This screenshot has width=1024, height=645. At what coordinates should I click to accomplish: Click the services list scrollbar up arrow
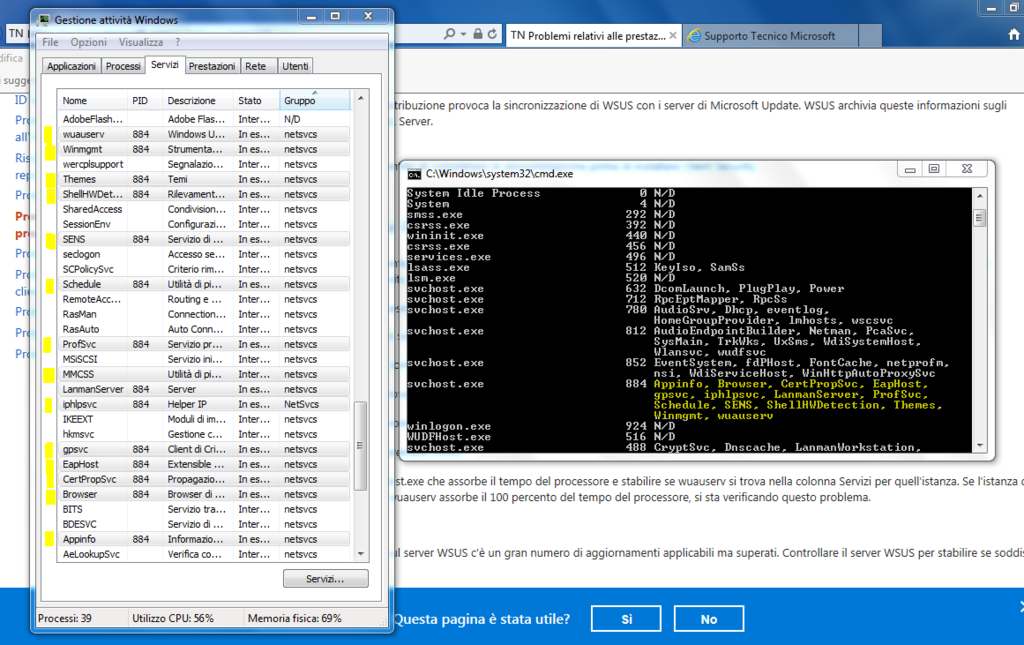point(360,98)
